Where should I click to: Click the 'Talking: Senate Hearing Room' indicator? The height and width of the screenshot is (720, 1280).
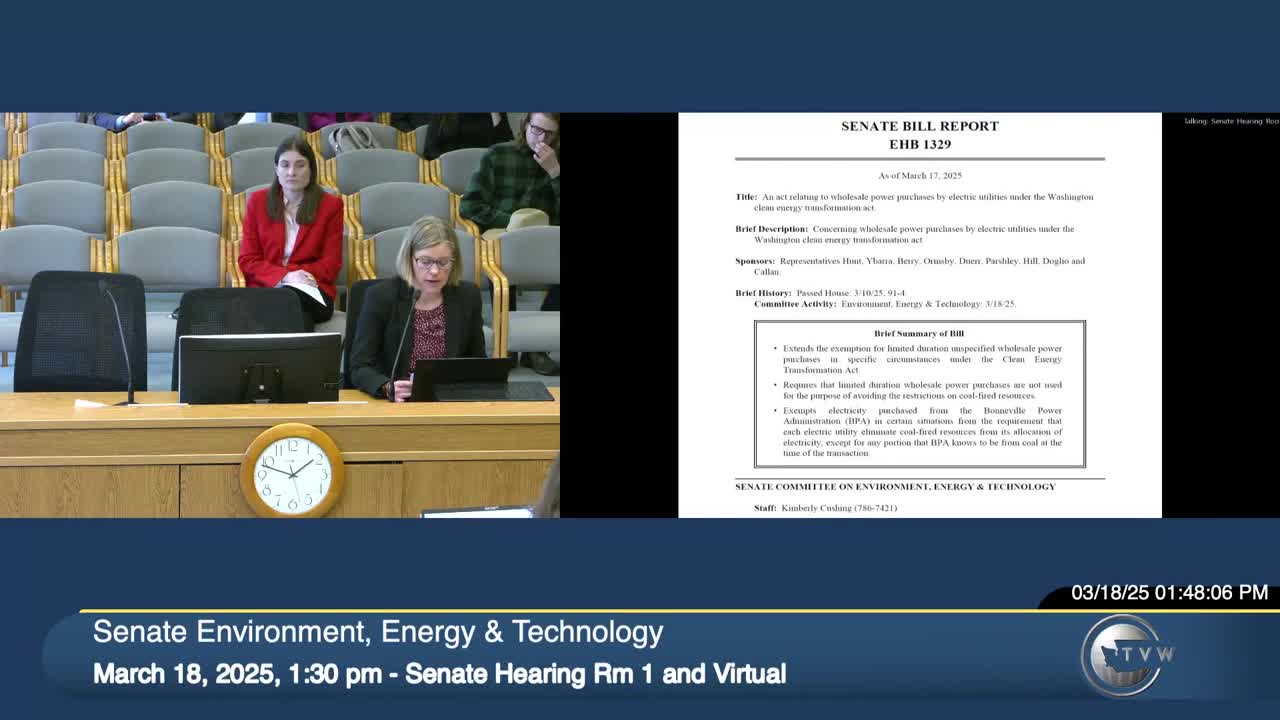1230,121
